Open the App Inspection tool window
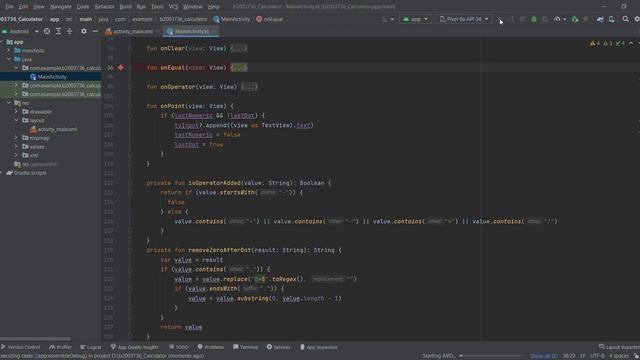 coord(318,347)
